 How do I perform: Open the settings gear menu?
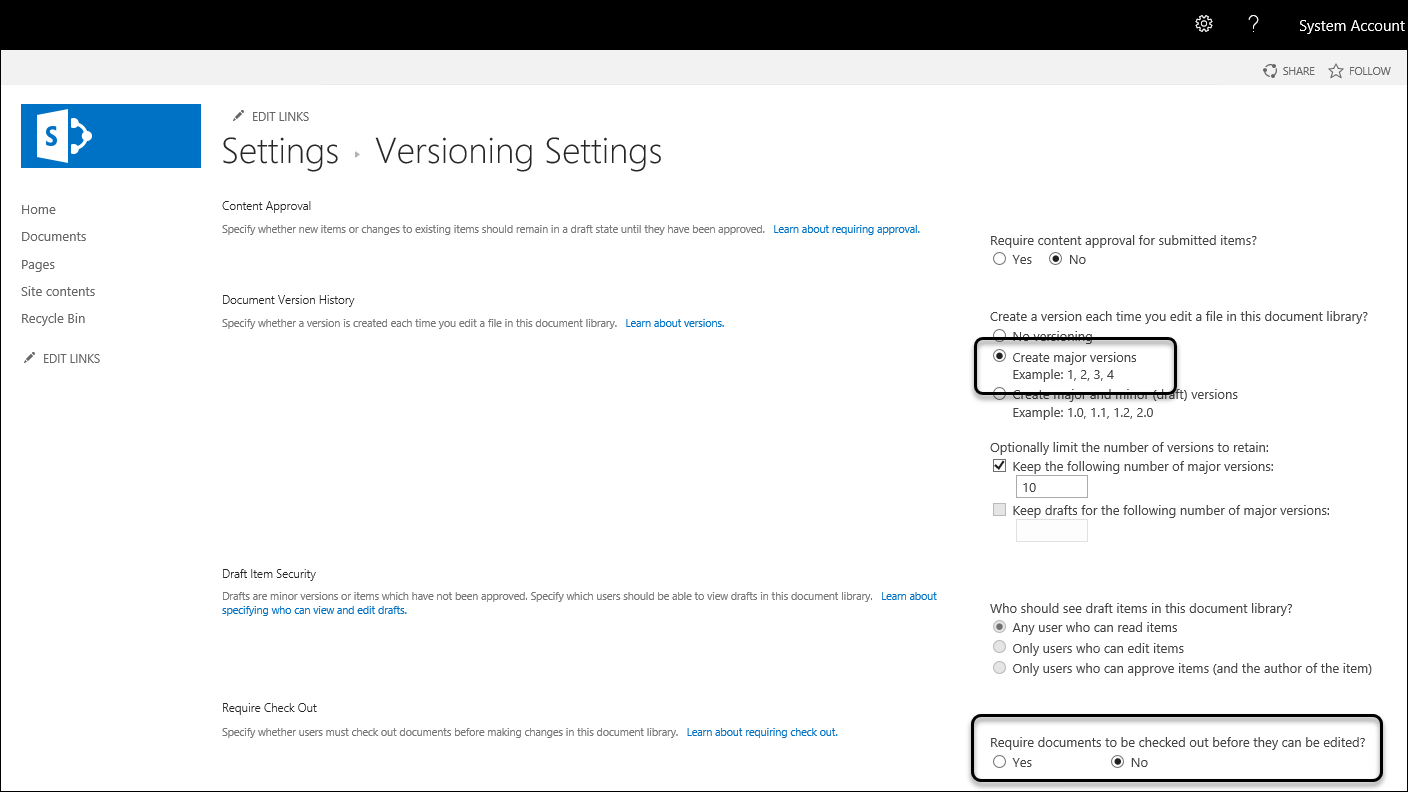pos(1204,24)
